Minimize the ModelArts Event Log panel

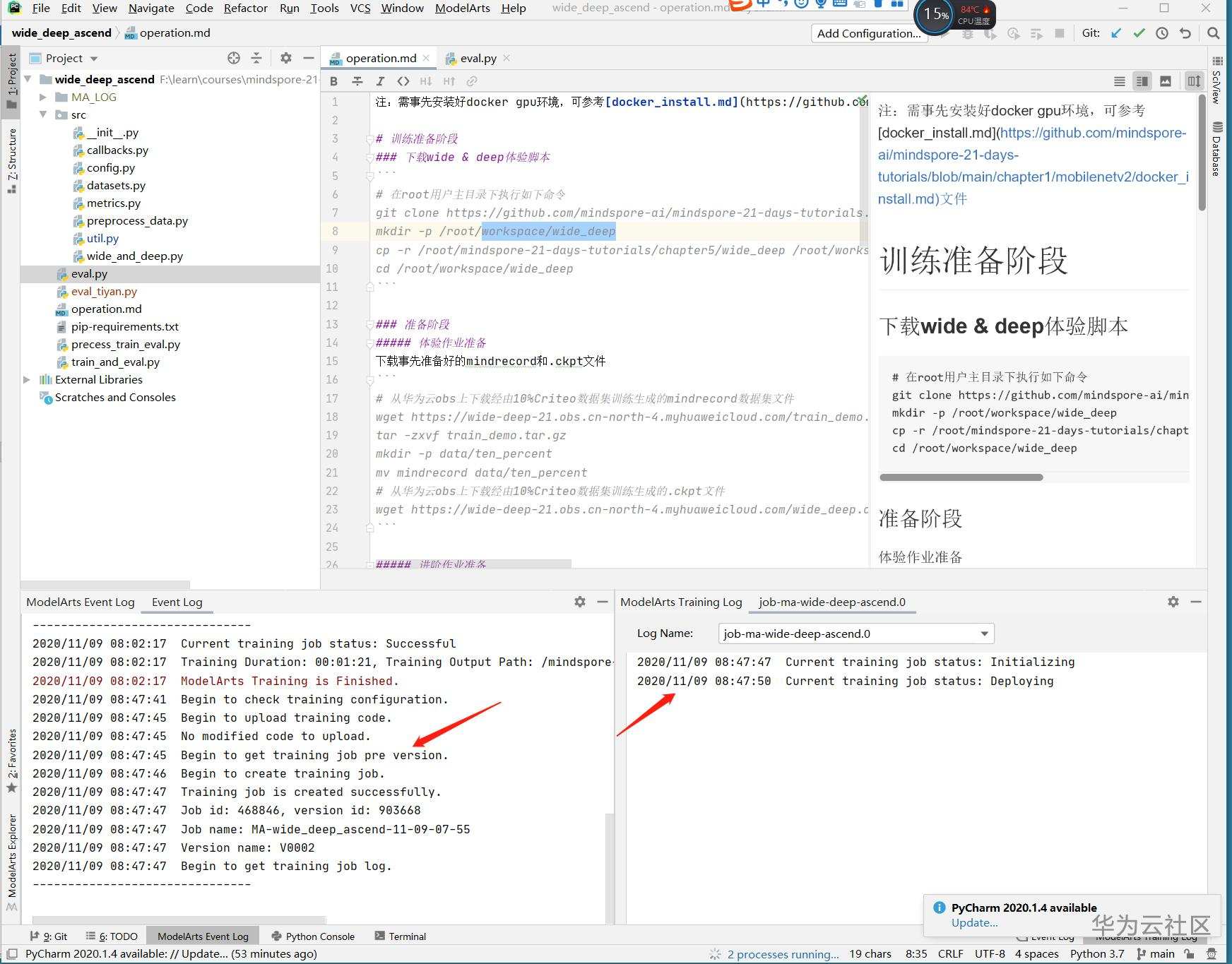603,602
